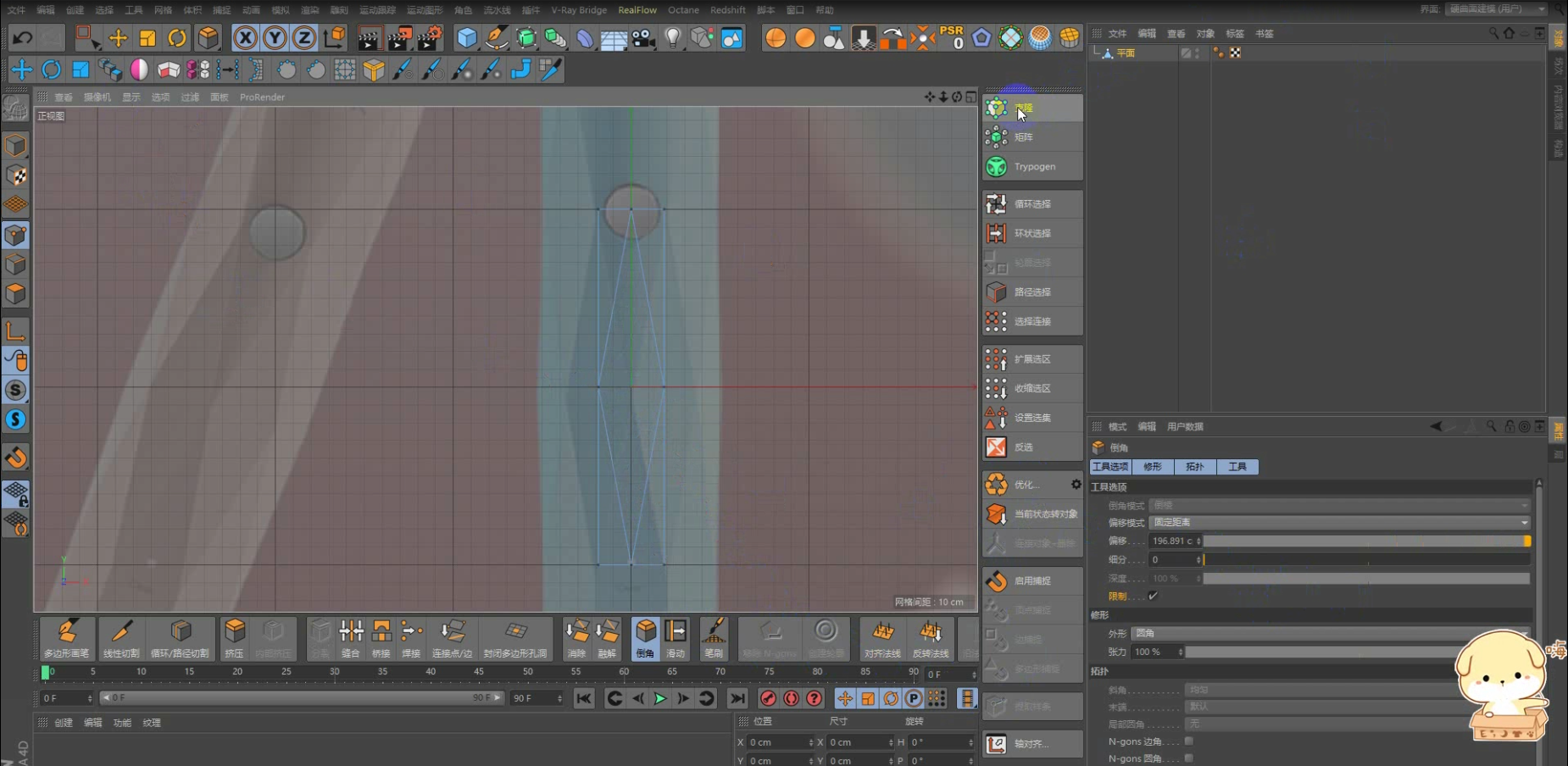Click the Render View clapperboard icon
Screen dimensions: 1568x766
pyautogui.click(x=369, y=38)
